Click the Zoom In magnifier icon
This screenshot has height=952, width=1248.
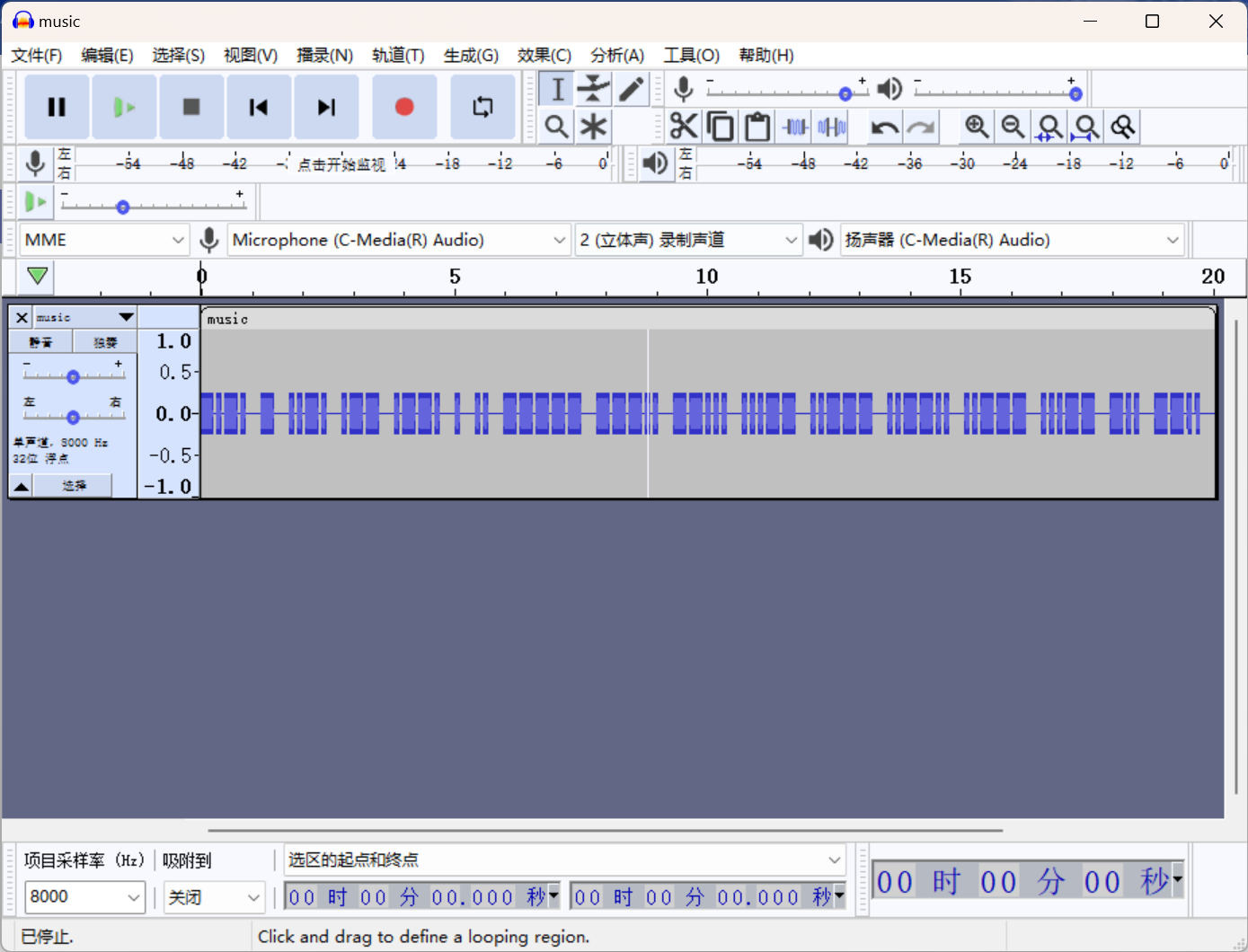977,127
